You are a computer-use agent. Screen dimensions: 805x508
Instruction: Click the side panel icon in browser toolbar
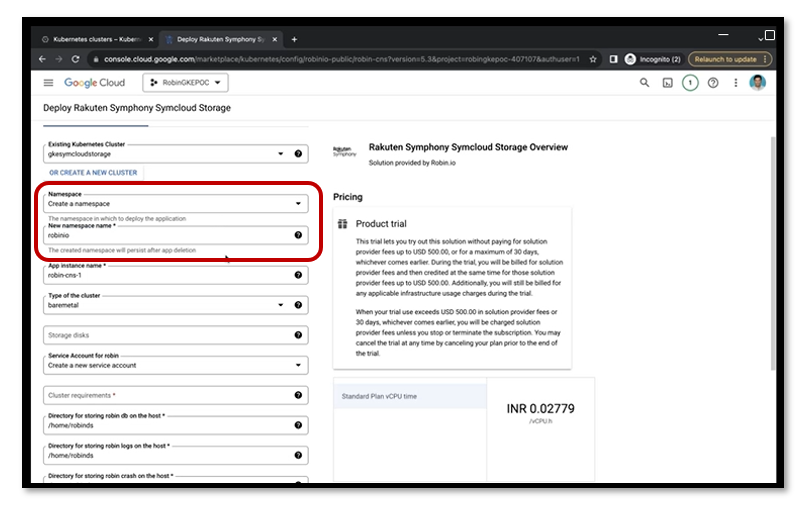(614, 59)
